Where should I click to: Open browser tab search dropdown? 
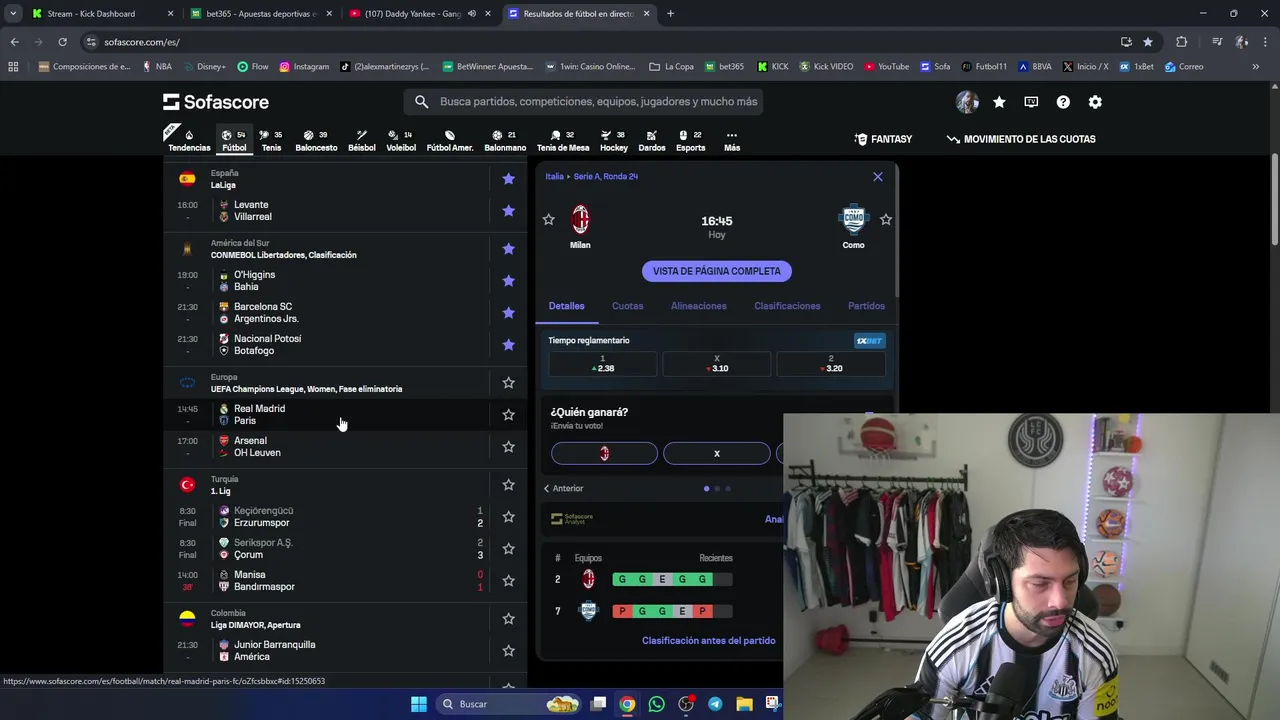point(13,13)
